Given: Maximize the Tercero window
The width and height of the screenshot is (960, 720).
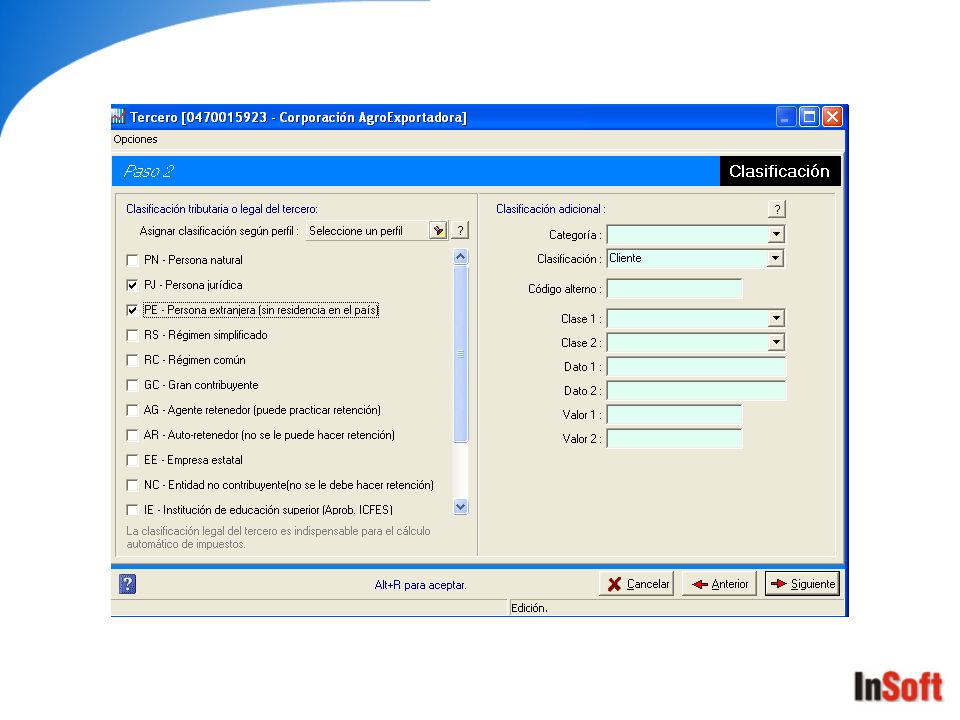Looking at the screenshot, I should pos(809,116).
